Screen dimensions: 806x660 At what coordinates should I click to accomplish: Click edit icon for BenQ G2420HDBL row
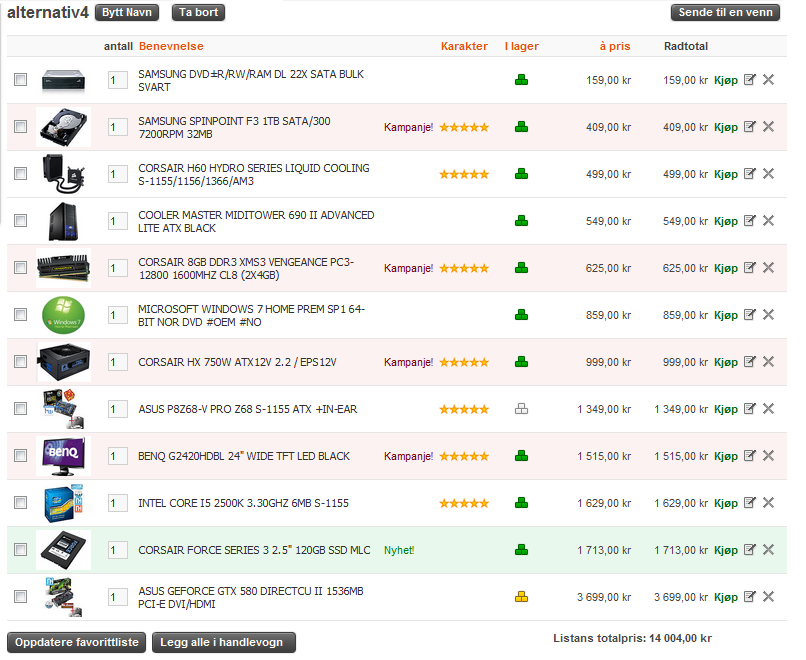749,456
